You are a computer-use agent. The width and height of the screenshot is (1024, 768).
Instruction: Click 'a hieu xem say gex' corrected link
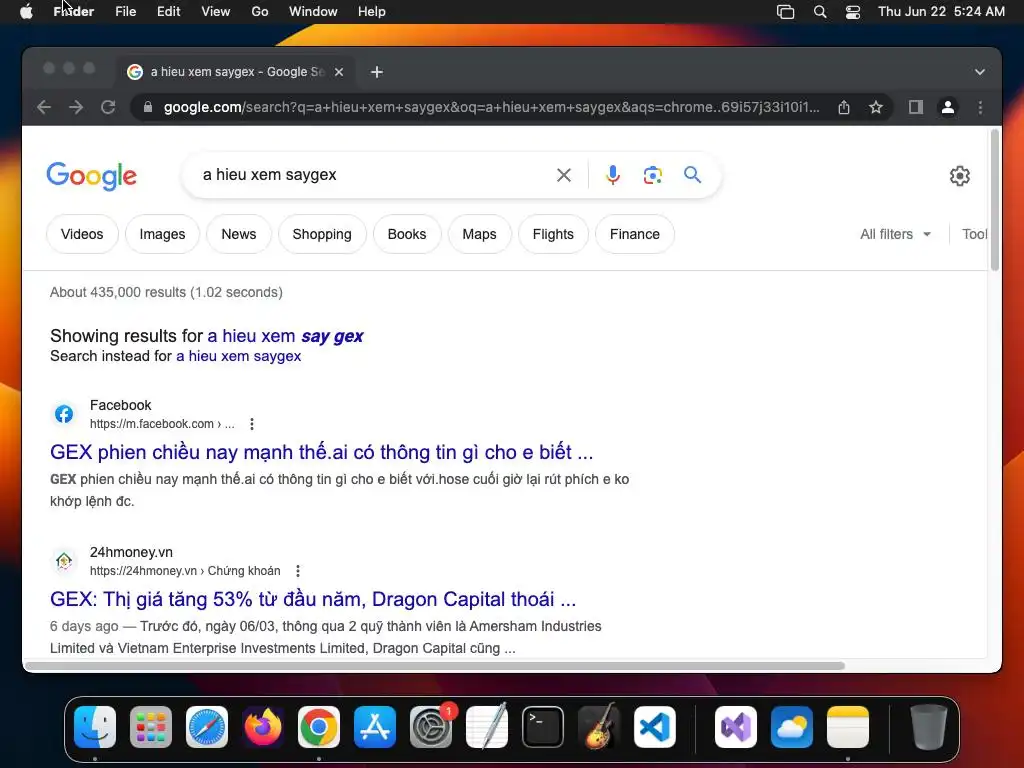(285, 336)
